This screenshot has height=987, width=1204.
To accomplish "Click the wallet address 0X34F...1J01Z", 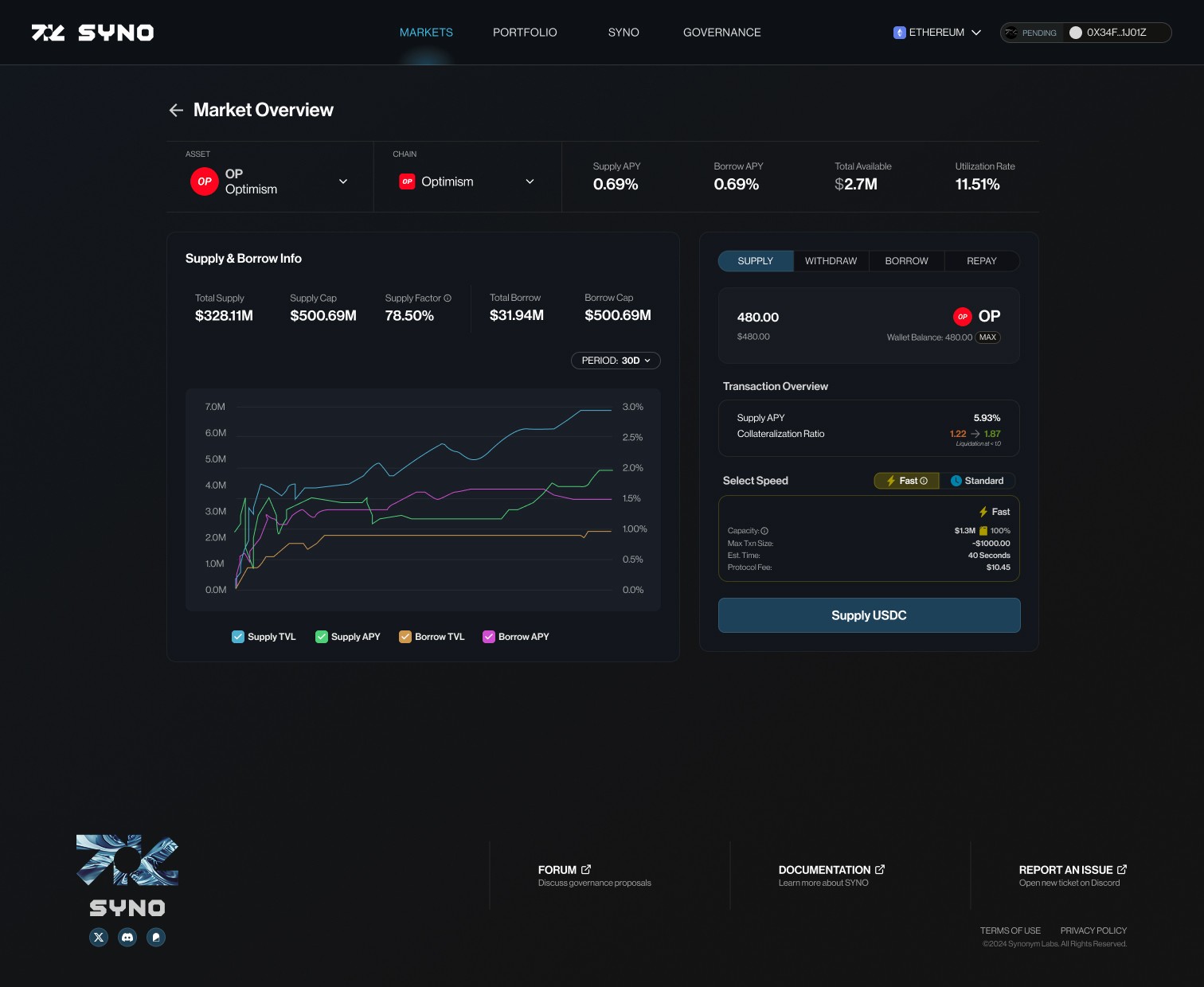I will click(1116, 33).
